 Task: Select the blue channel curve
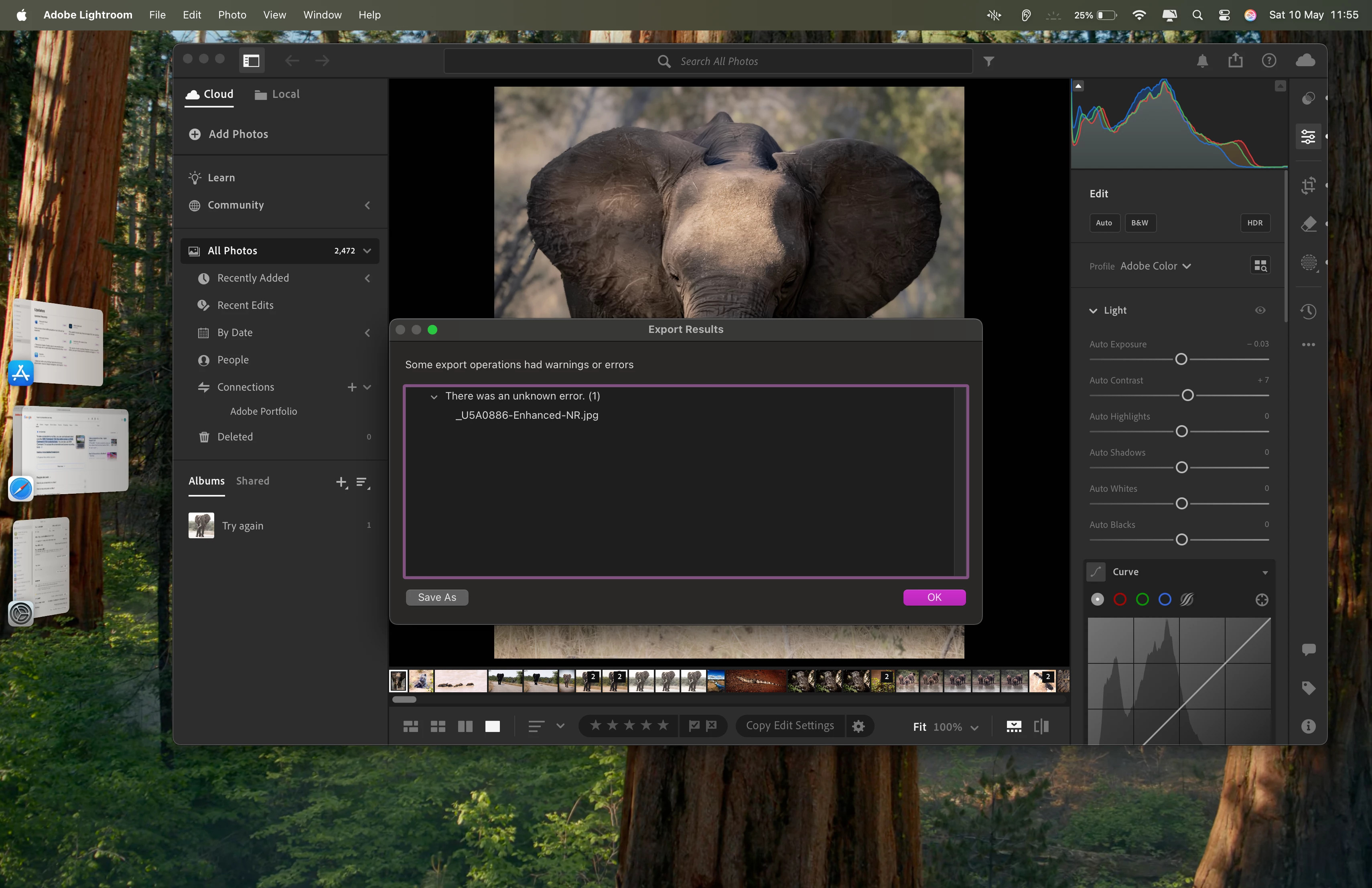(1165, 599)
